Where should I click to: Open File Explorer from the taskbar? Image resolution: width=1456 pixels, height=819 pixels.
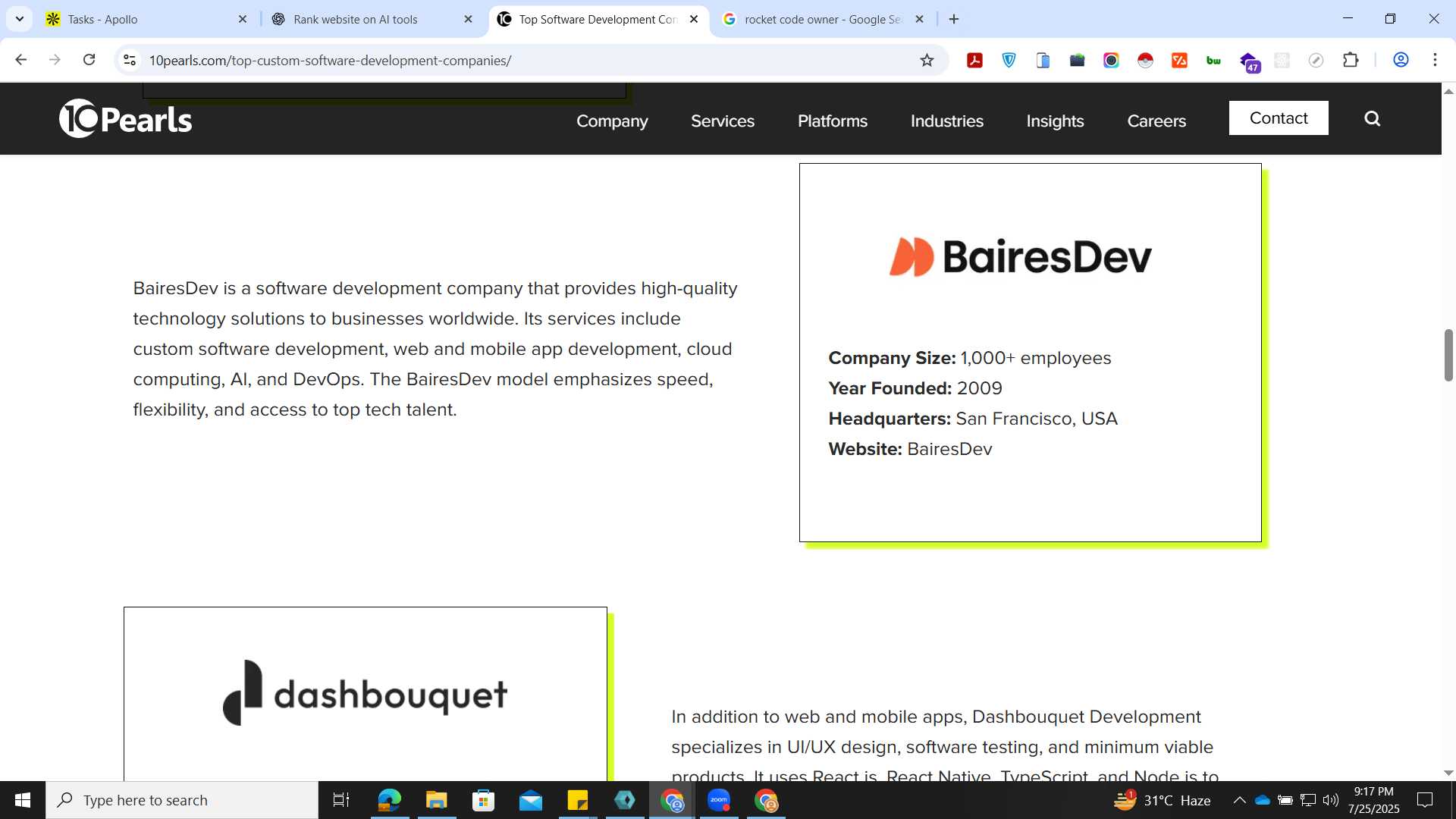click(x=436, y=800)
